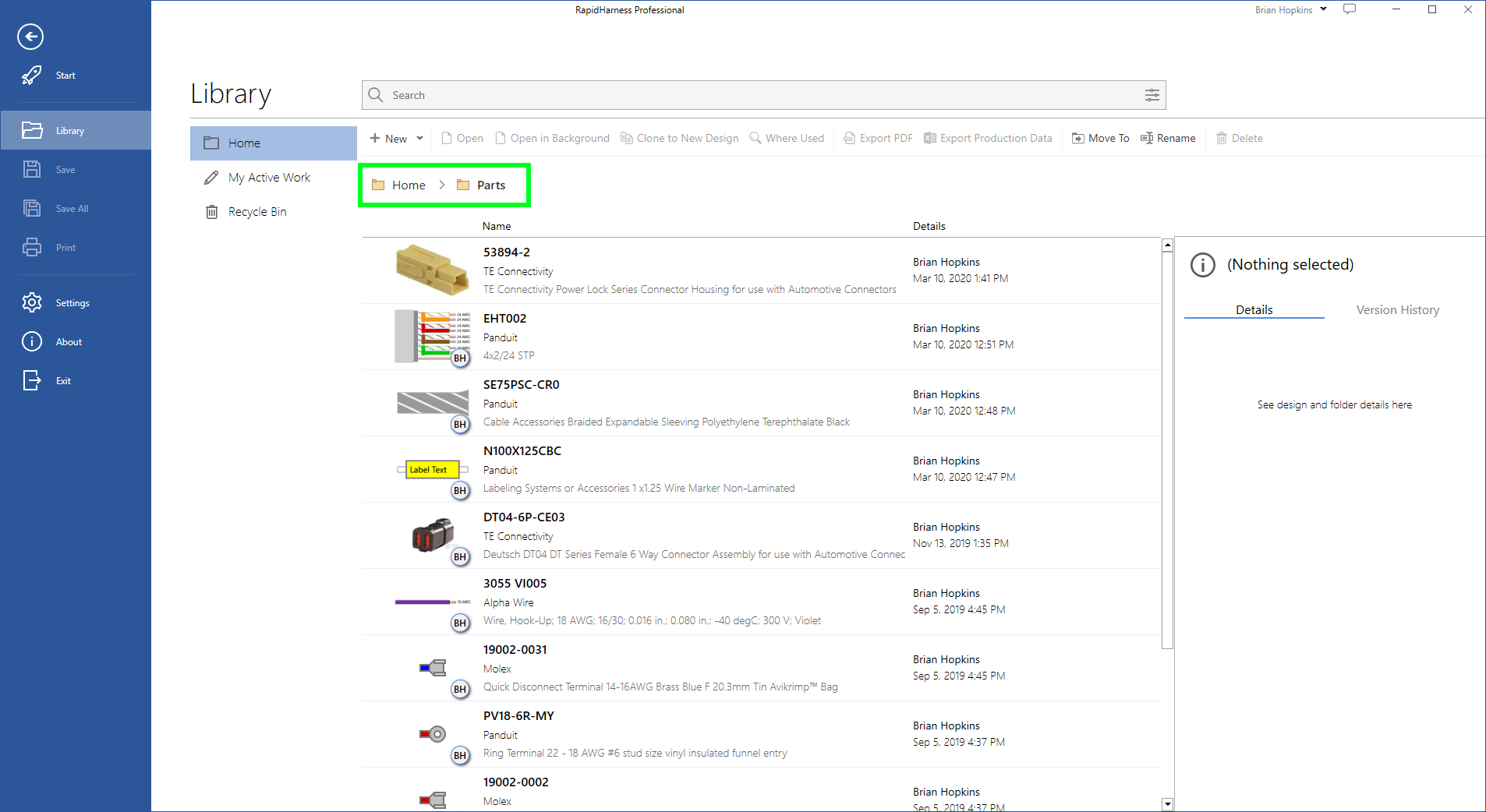The width and height of the screenshot is (1486, 812).
Task: Click the back arrow icon
Action: (x=30, y=37)
